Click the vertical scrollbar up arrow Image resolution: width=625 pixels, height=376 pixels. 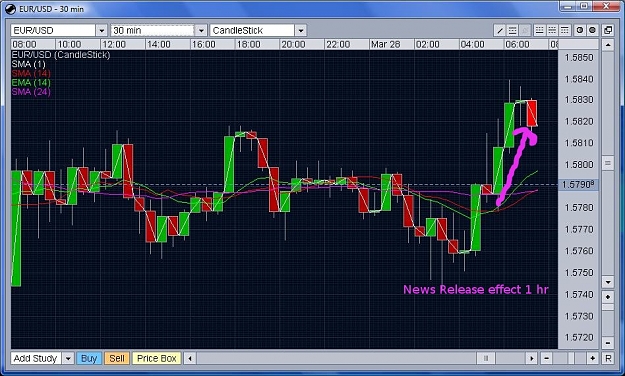pyautogui.click(x=608, y=45)
